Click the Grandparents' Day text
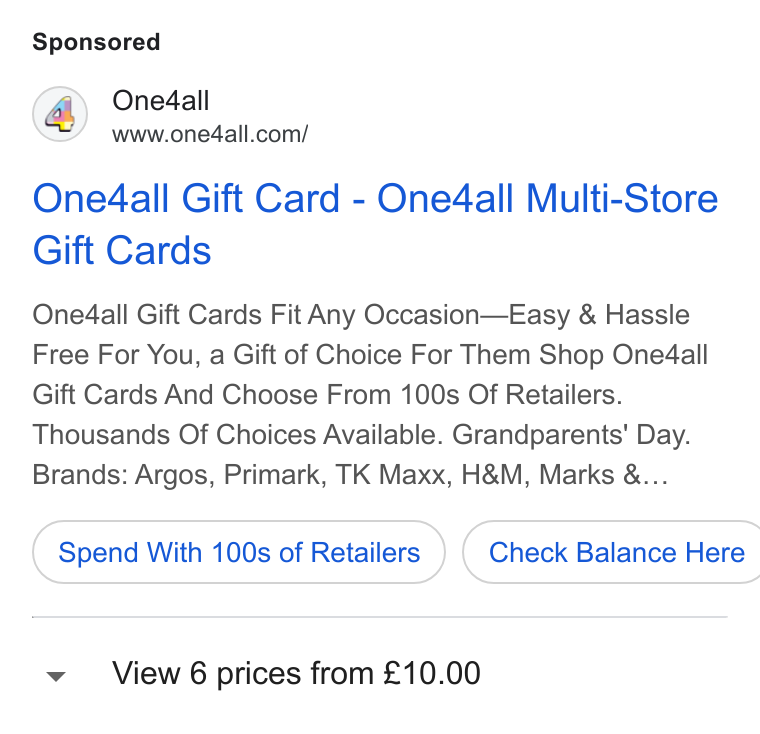The height and width of the screenshot is (734, 760). 571,435
